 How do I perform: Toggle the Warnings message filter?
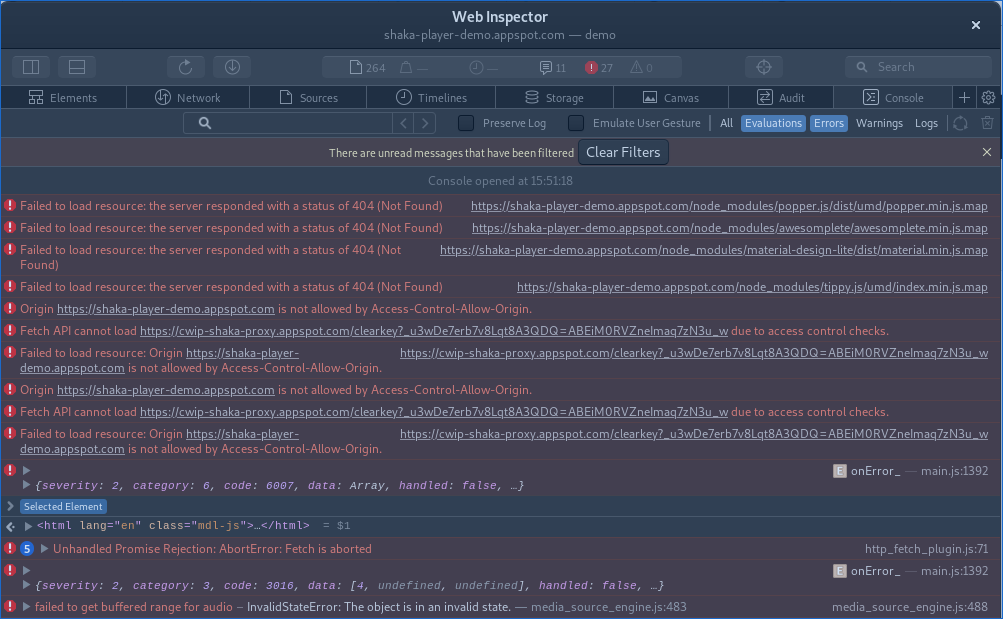click(879, 122)
